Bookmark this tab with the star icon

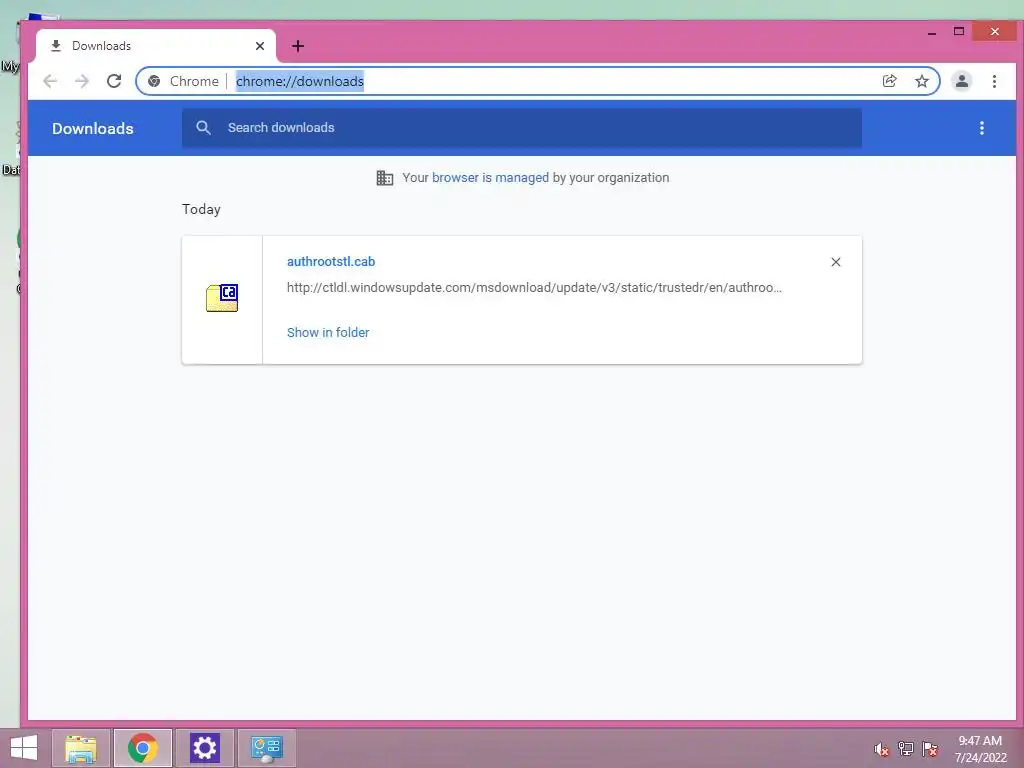click(921, 81)
